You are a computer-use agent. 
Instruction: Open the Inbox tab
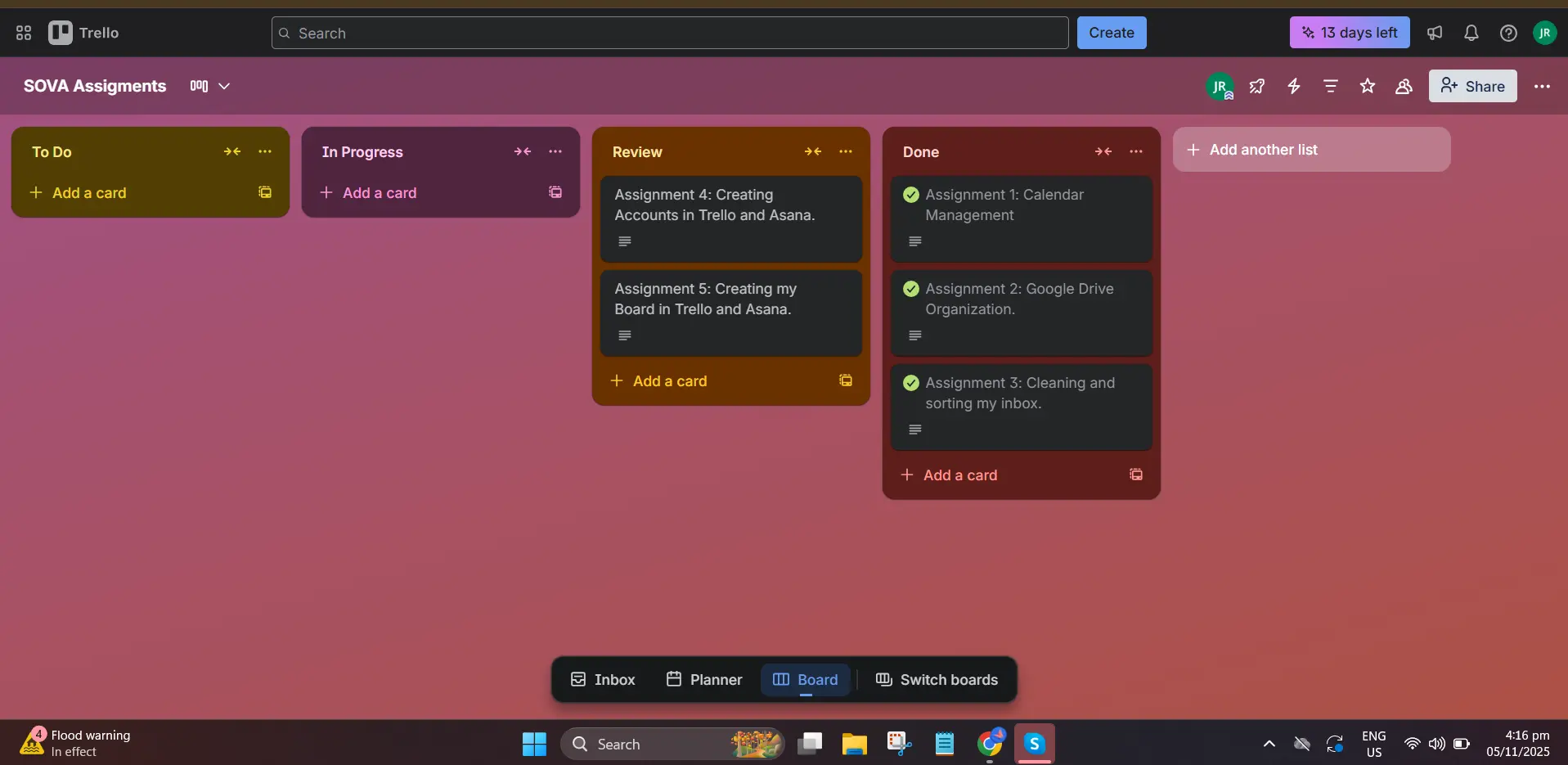click(x=603, y=680)
